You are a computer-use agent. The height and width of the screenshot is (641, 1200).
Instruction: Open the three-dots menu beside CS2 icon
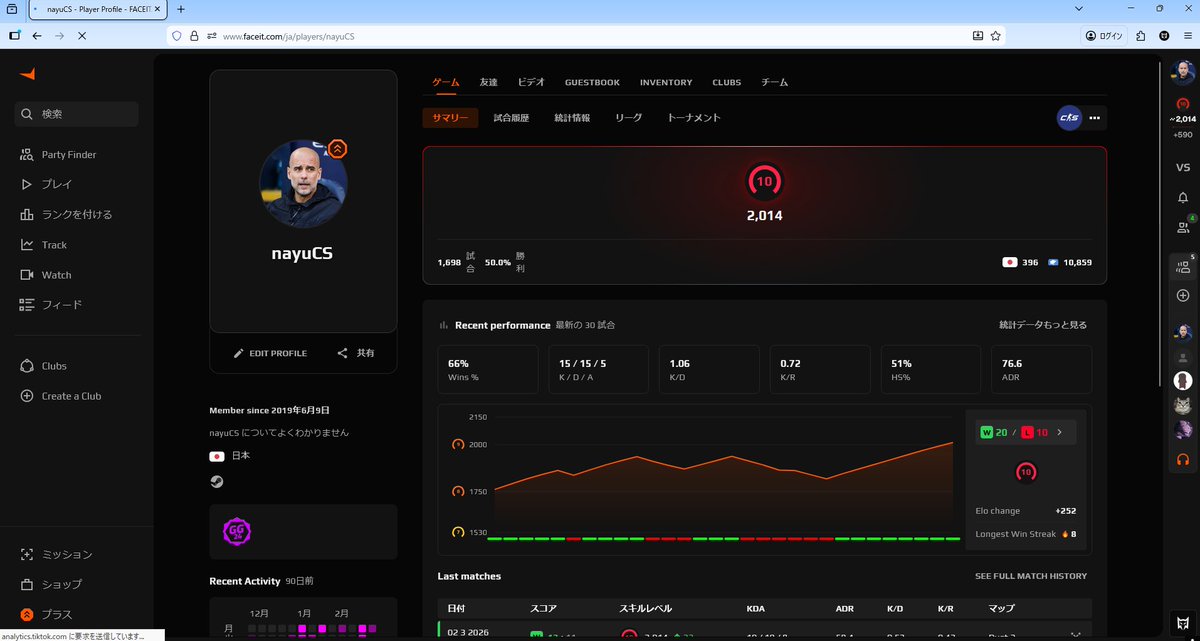coord(1094,118)
